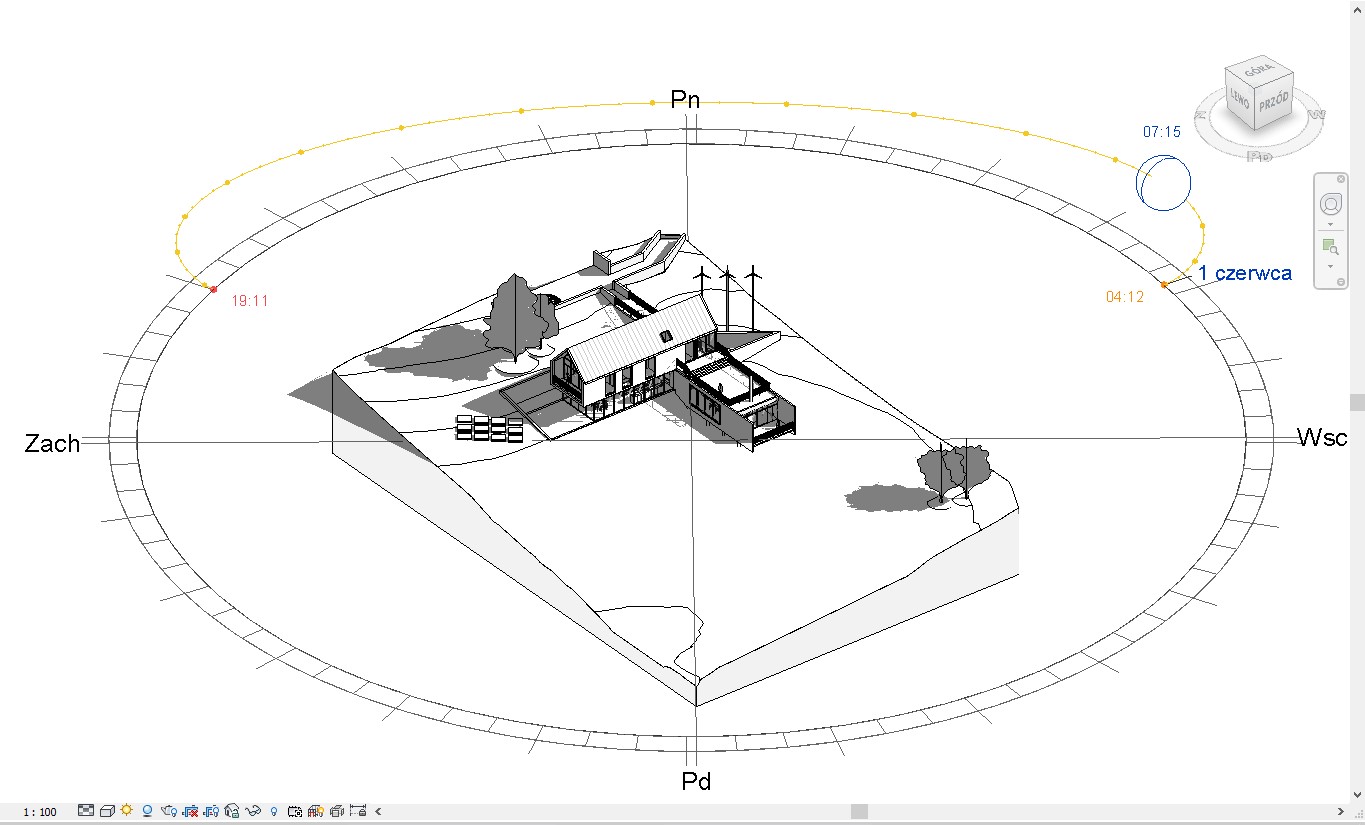The width and height of the screenshot is (1365, 825).
Task: Click the N compass letter on ViewCube ring
Action: (x=1201, y=115)
